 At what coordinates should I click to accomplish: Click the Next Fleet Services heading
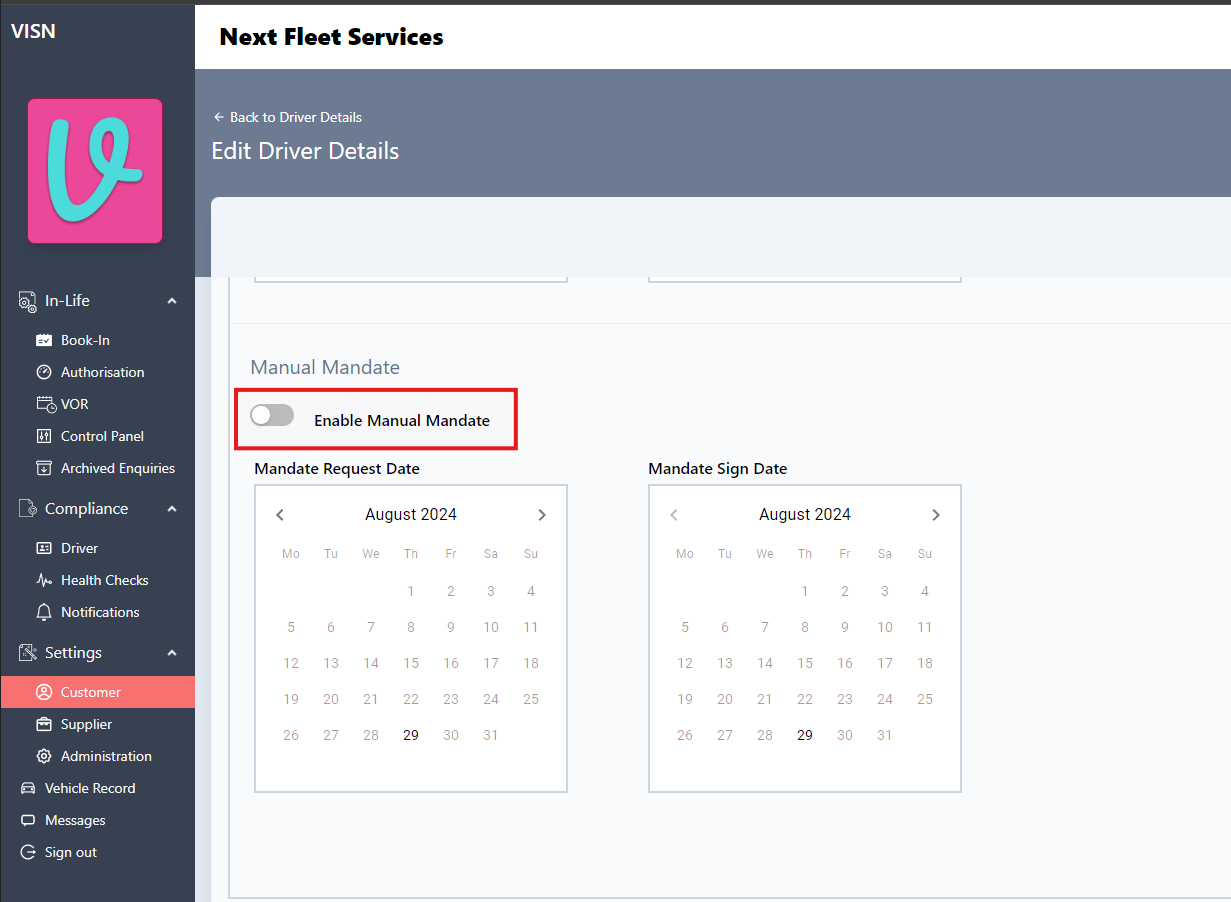click(x=331, y=37)
